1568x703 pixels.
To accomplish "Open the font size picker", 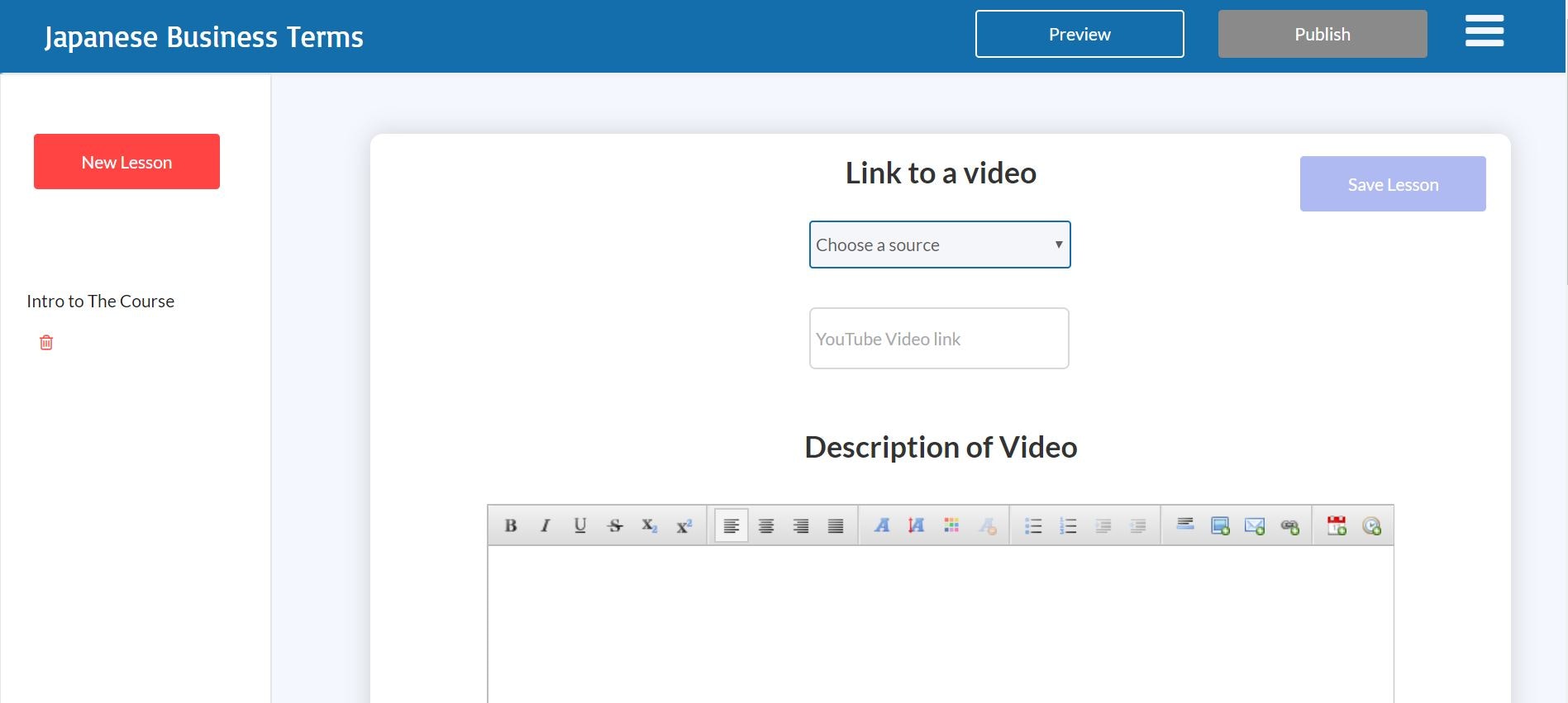I will coord(917,525).
